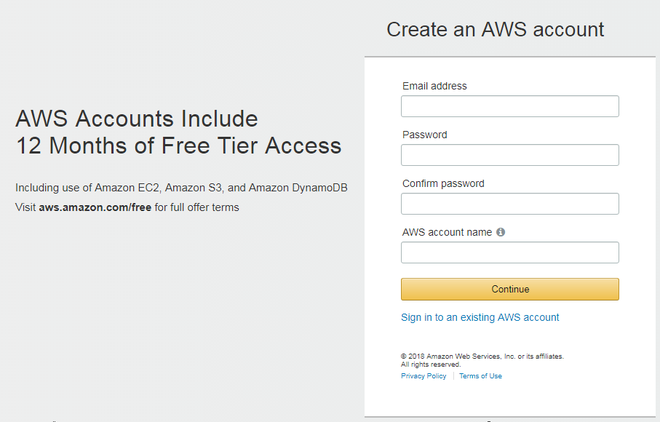Click the AWS account name label

click(x=446, y=232)
